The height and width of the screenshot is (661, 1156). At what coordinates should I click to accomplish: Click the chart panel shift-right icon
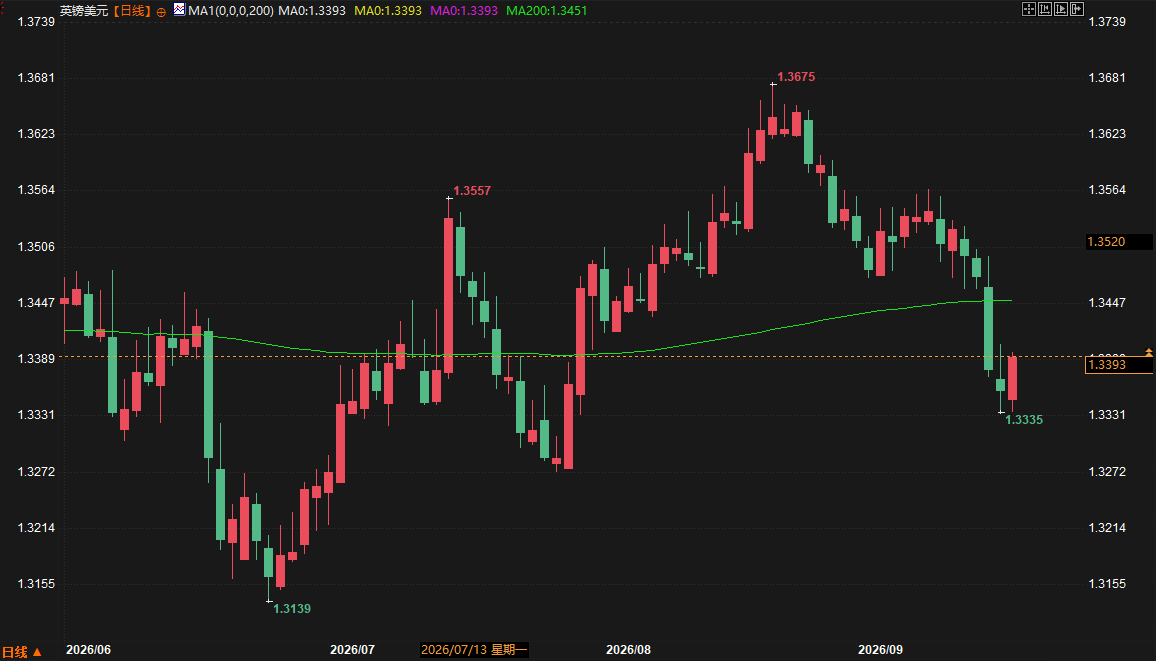(1077, 9)
